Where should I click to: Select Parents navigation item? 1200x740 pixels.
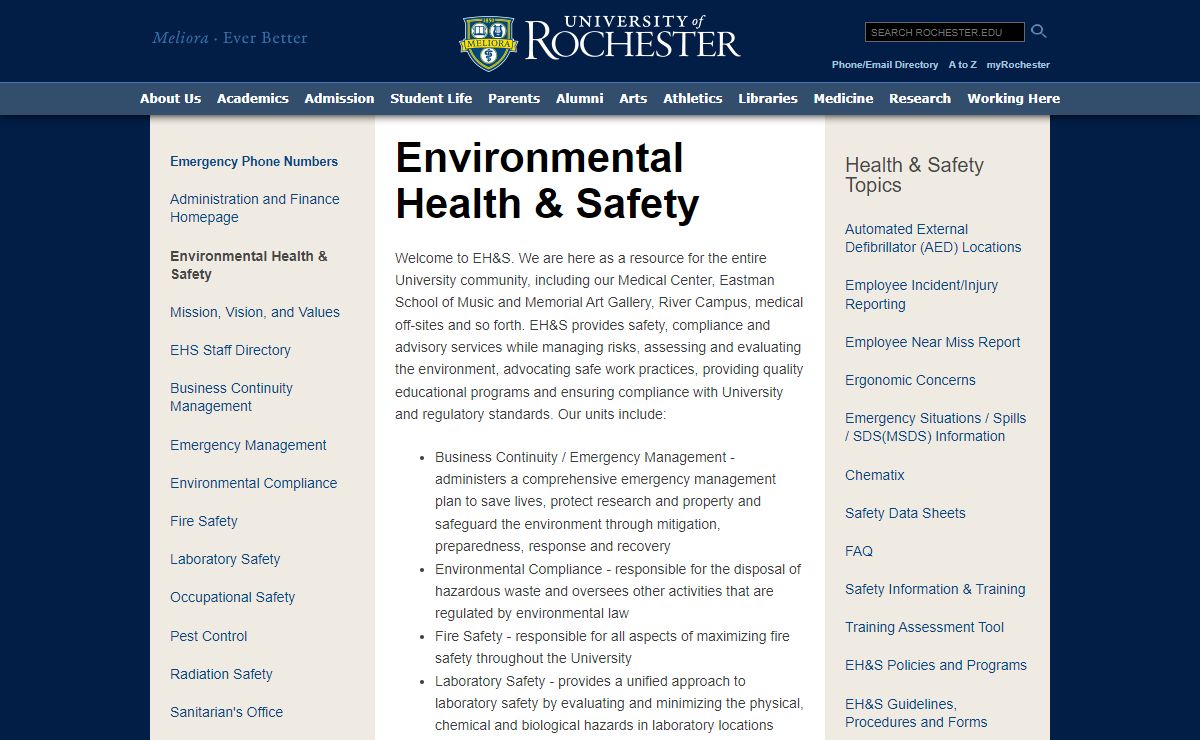click(514, 98)
